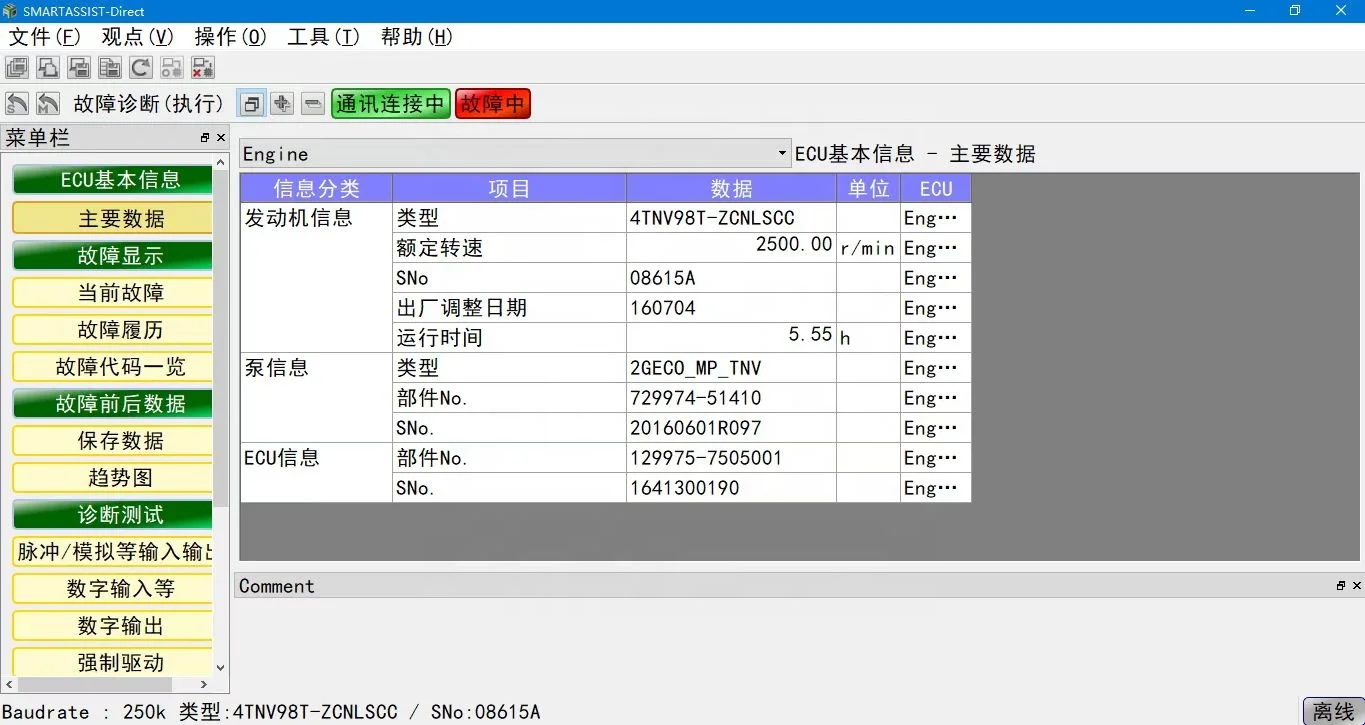This screenshot has height=725, width=1365.
Task: Select the 1641300190 ECU serial cell
Action: click(x=732, y=488)
